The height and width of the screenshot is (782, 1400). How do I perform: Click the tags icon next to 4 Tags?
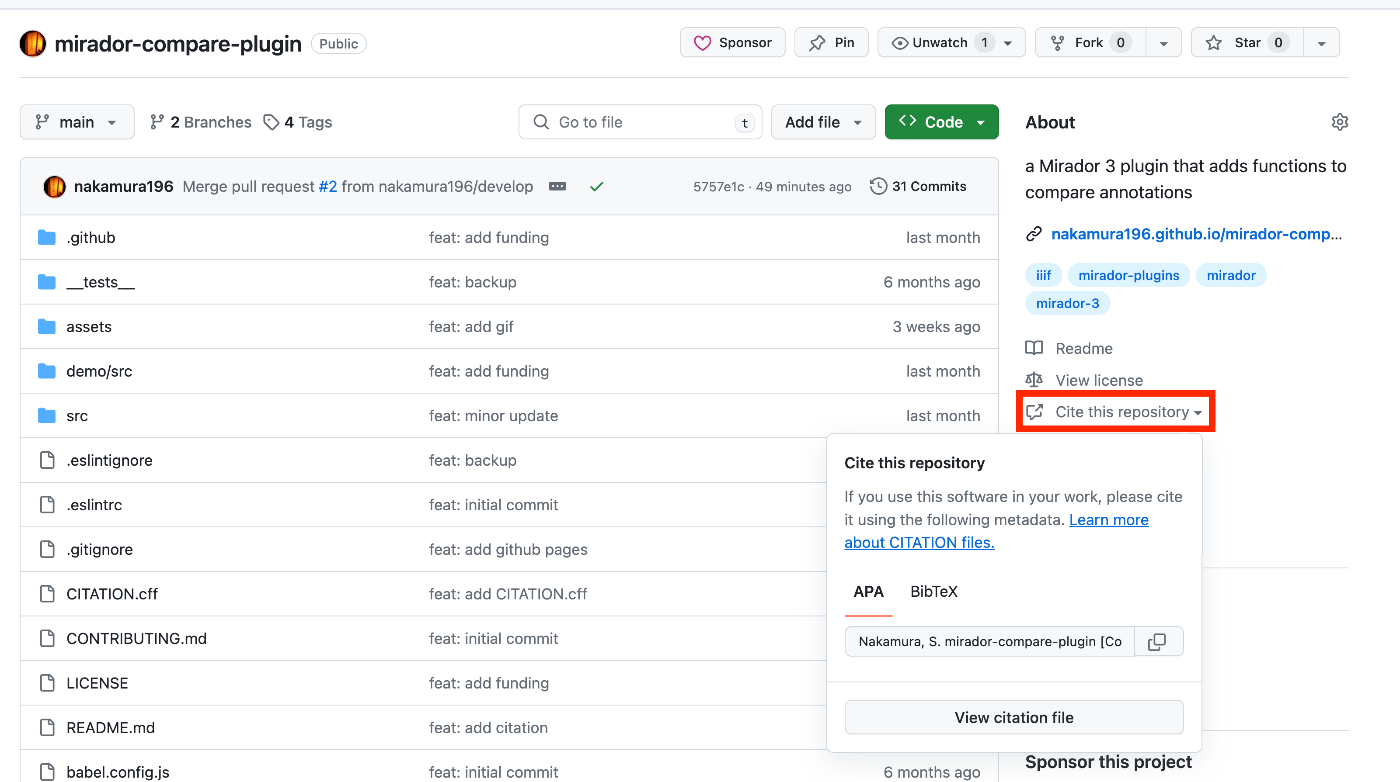pyautogui.click(x=271, y=122)
